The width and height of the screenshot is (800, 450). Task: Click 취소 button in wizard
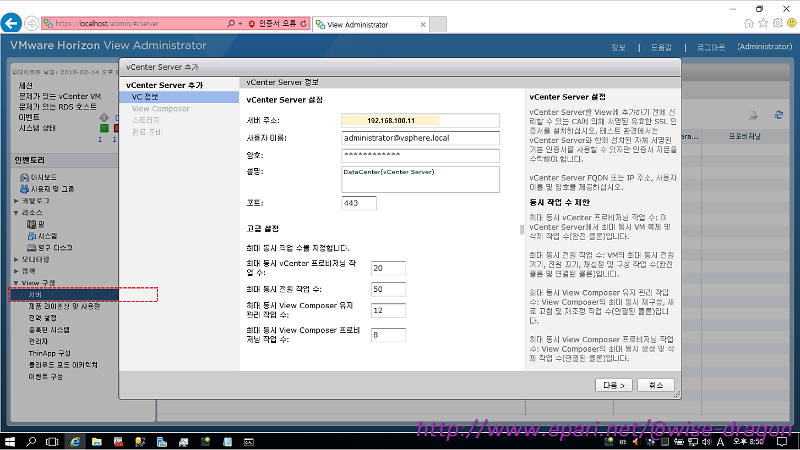point(656,385)
